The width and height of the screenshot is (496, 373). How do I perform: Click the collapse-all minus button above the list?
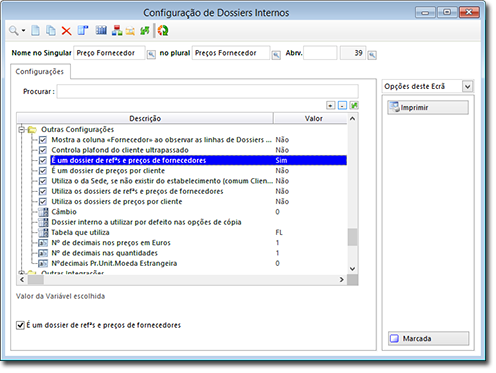(342, 106)
